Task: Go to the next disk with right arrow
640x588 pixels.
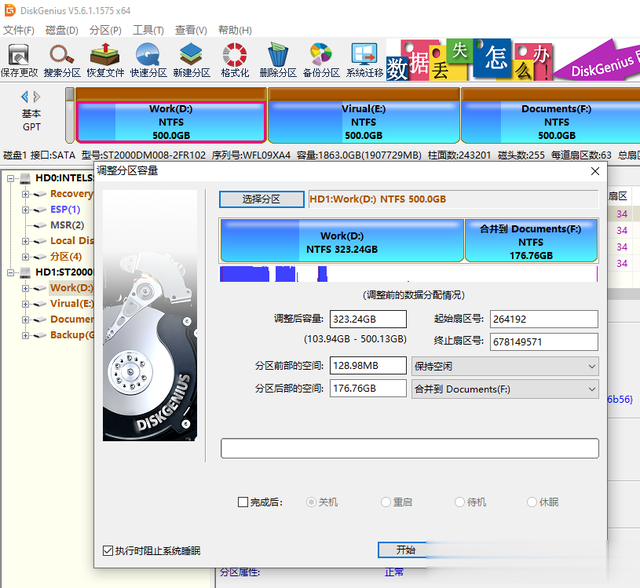Action: (37, 97)
